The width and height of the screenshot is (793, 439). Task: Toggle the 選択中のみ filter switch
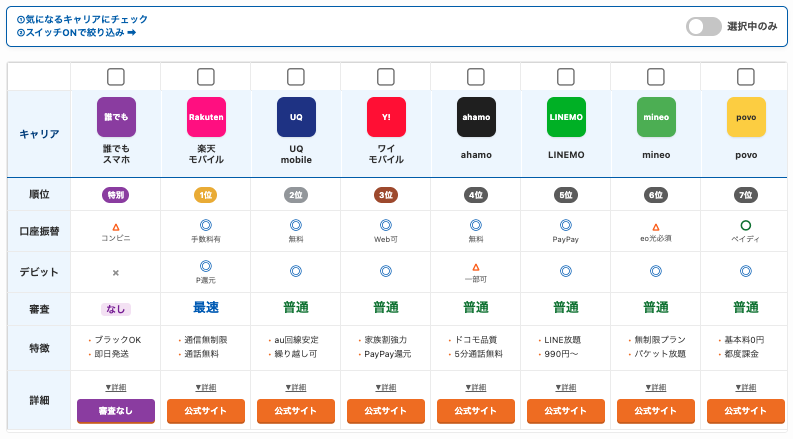point(704,26)
